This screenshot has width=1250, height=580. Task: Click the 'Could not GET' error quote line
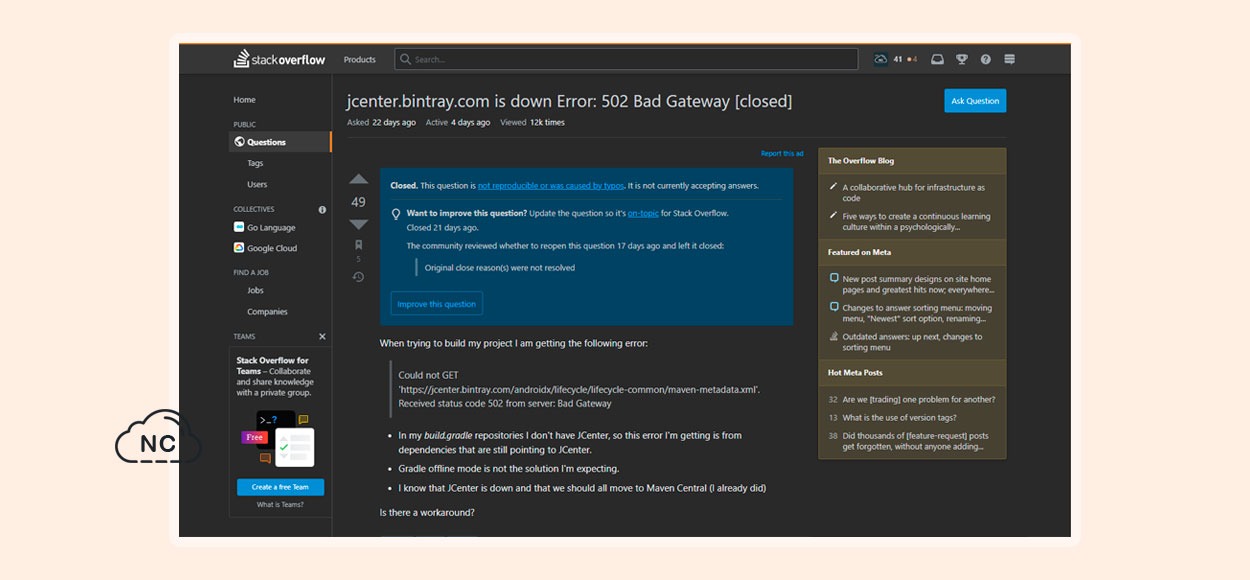[x=428, y=375]
